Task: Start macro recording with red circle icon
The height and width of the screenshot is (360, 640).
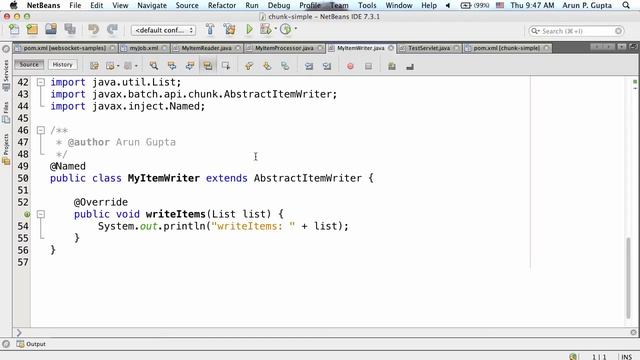Action: pos(350,66)
